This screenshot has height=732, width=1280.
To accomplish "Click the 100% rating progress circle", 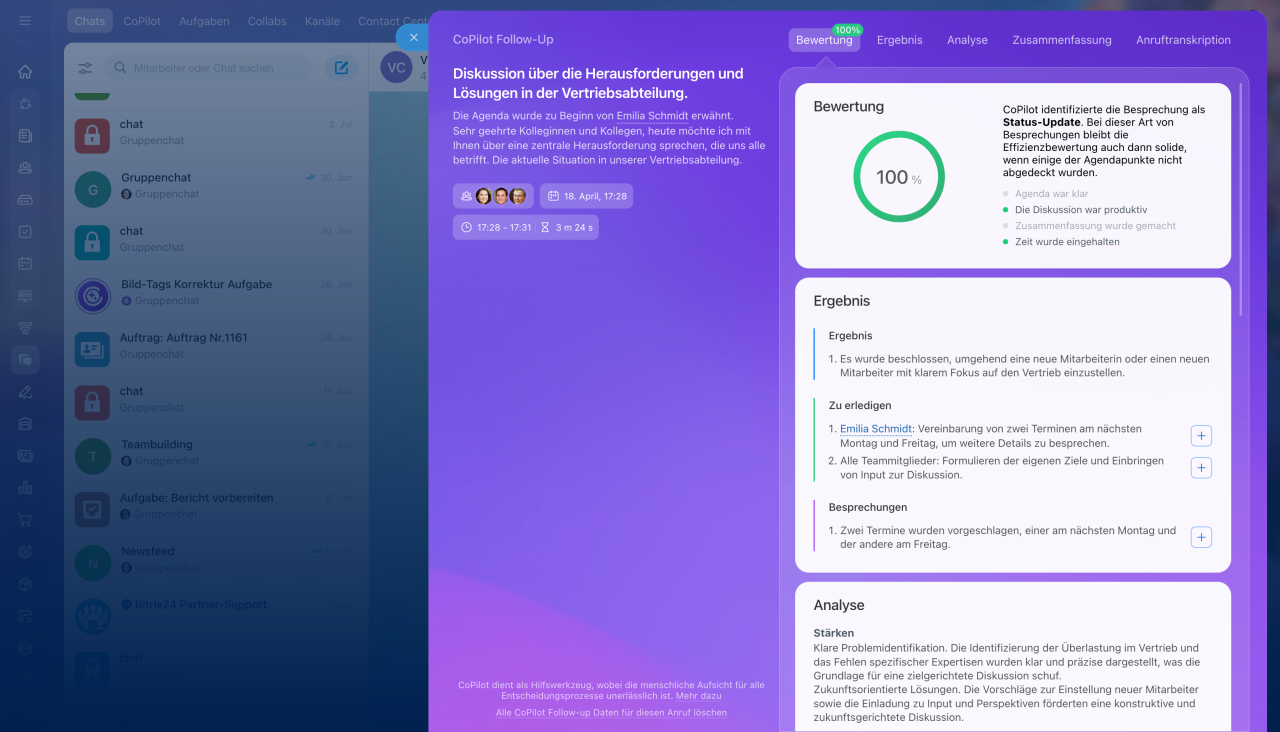I will pos(898,177).
